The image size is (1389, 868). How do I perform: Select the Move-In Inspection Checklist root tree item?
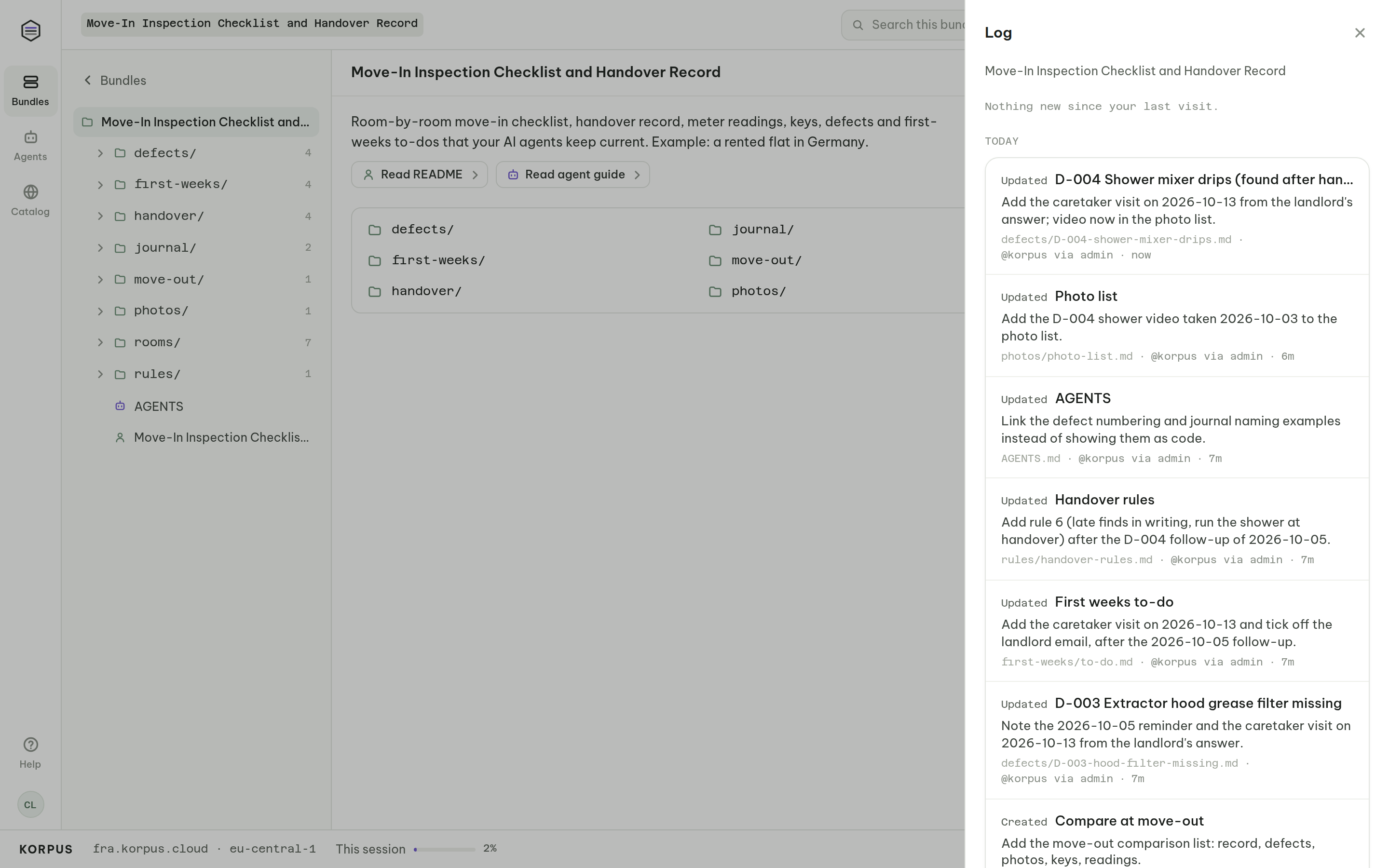(196, 122)
